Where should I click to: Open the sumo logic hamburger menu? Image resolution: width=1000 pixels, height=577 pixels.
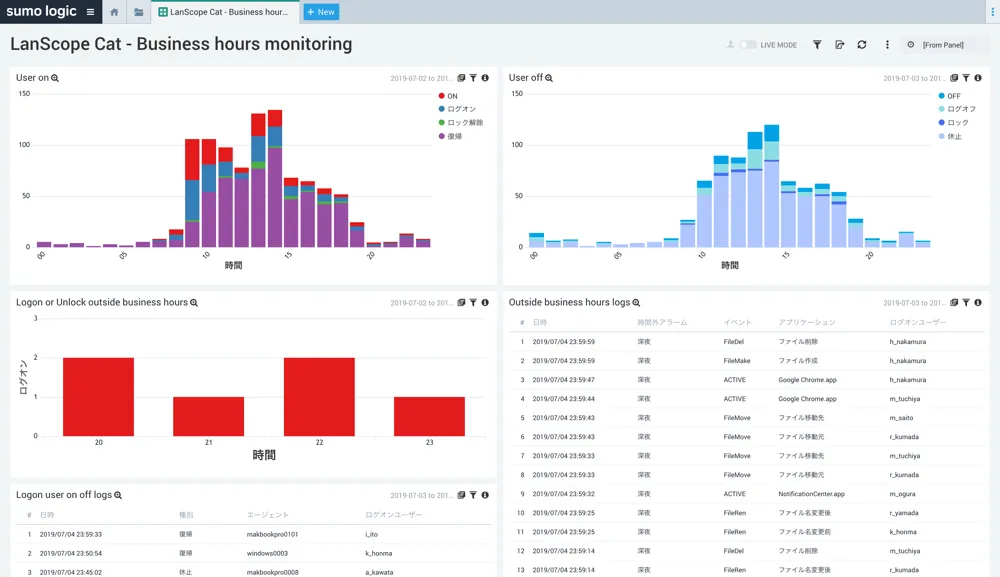(90, 12)
